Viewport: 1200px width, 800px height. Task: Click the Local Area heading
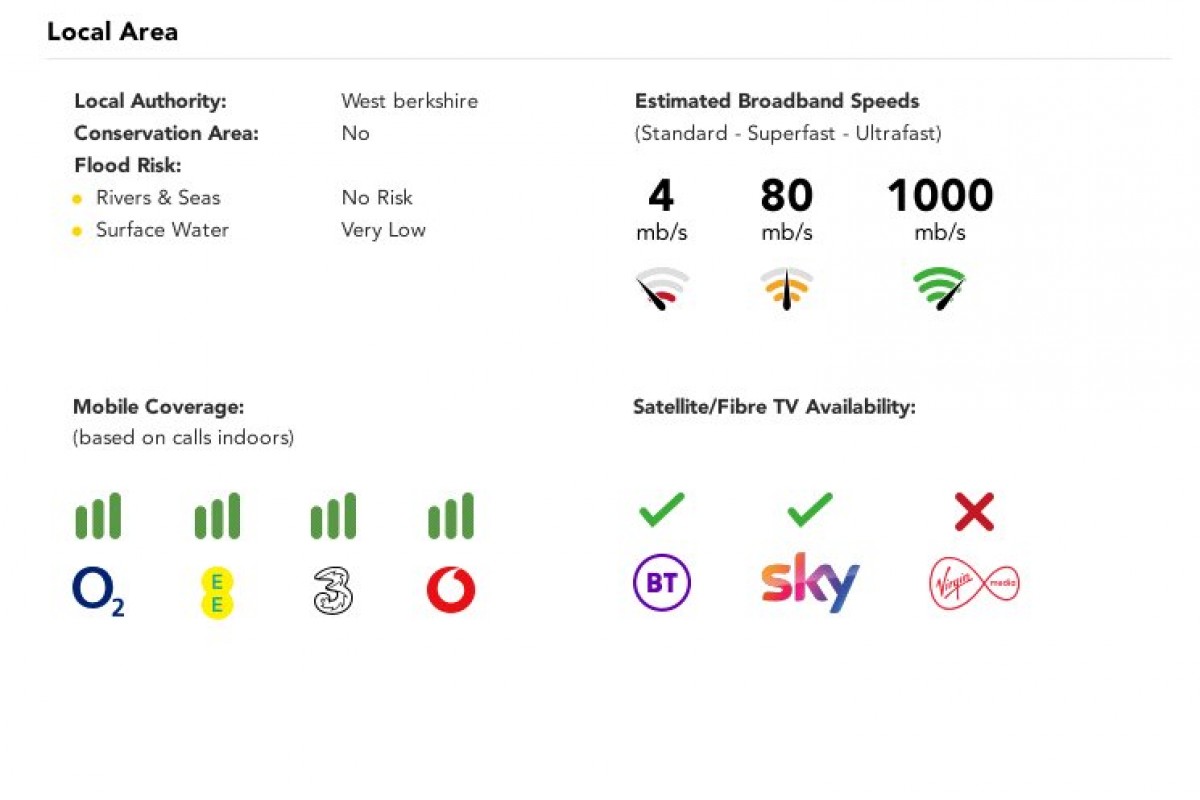tap(112, 32)
